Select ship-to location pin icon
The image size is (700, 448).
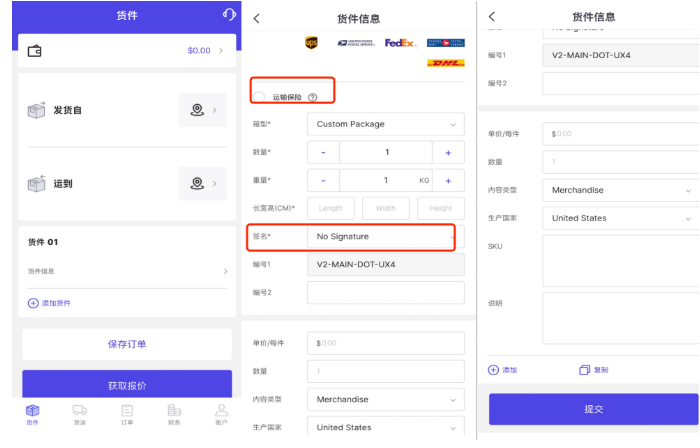(197, 183)
